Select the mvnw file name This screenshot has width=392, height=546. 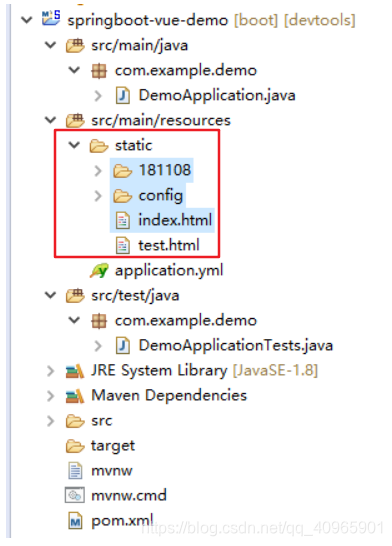click(112, 471)
